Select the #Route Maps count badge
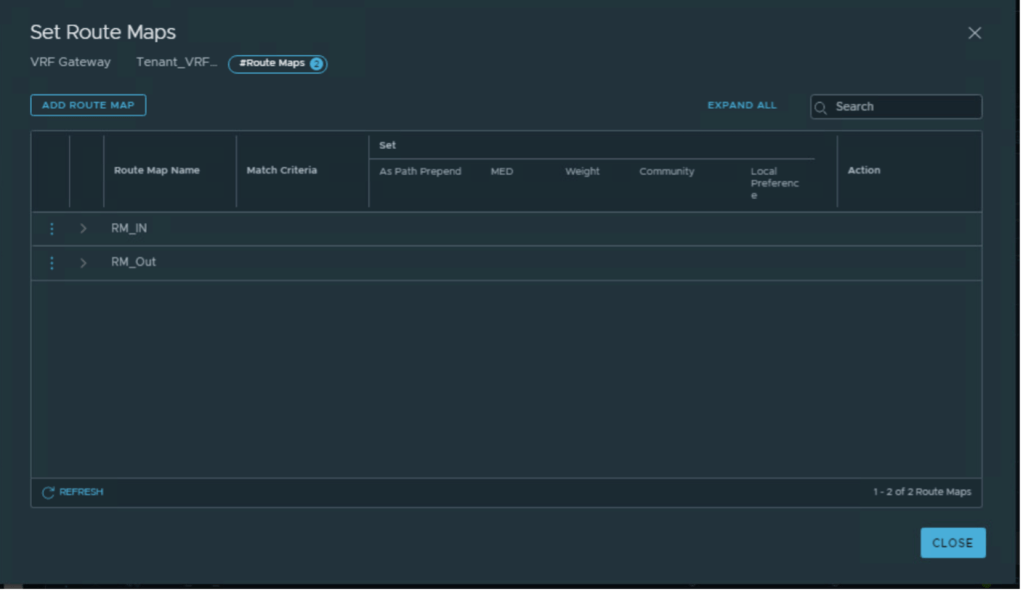Viewport: 1023px width, 592px height. click(277, 64)
